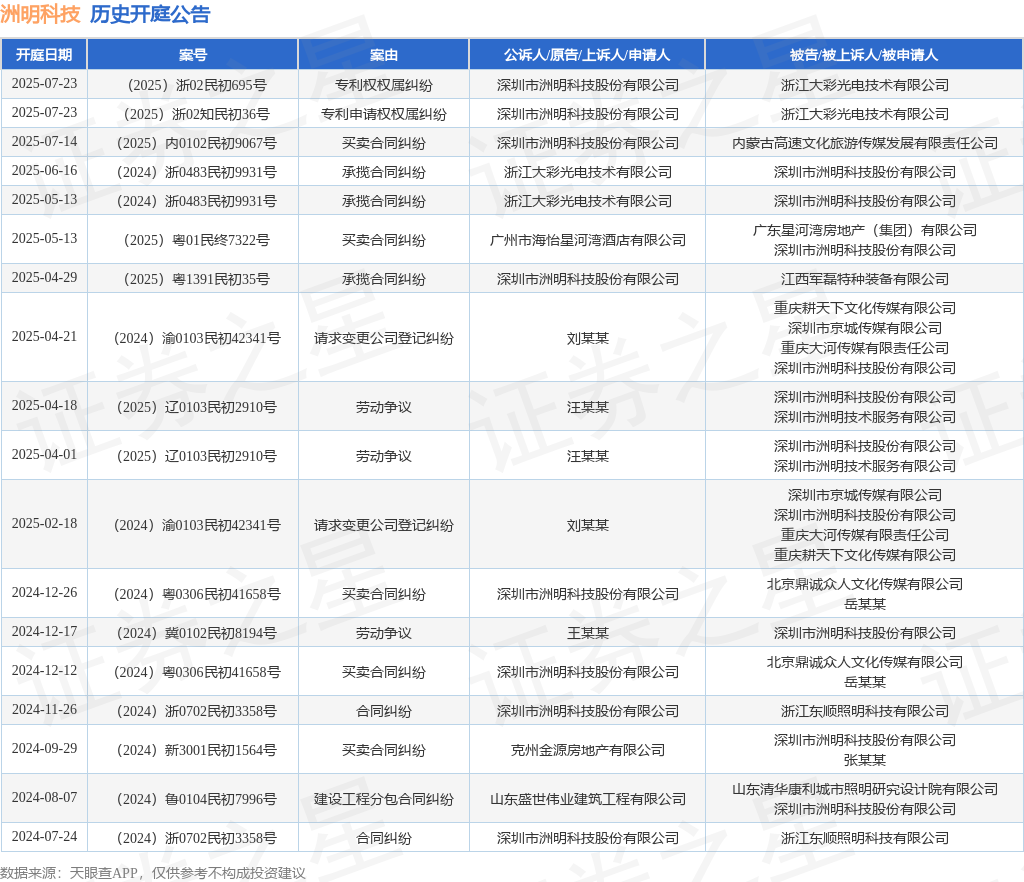Click plaintiff 克州金源房地产有限公司
This screenshot has height=882, width=1024.
click(x=587, y=750)
